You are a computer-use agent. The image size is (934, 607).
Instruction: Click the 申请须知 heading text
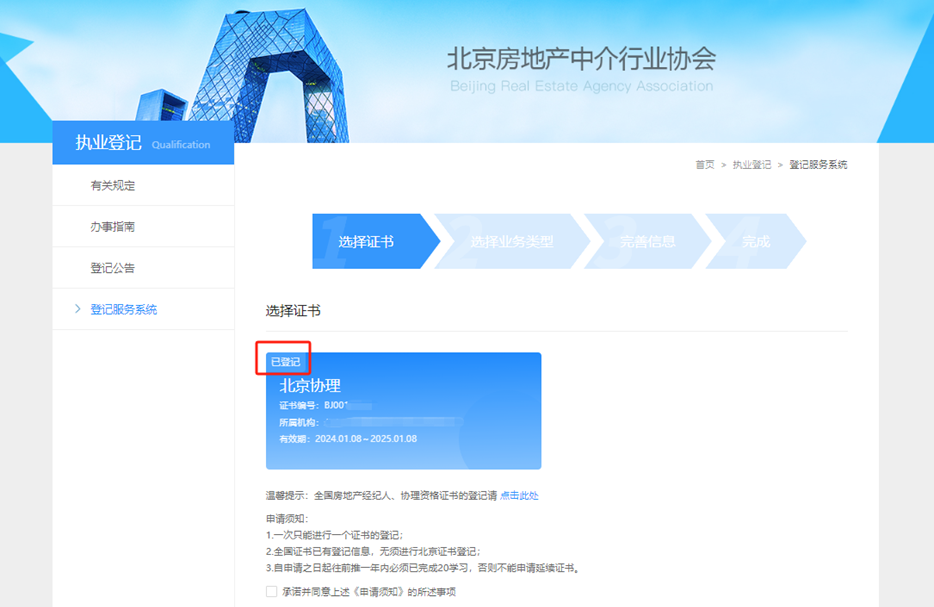287,518
